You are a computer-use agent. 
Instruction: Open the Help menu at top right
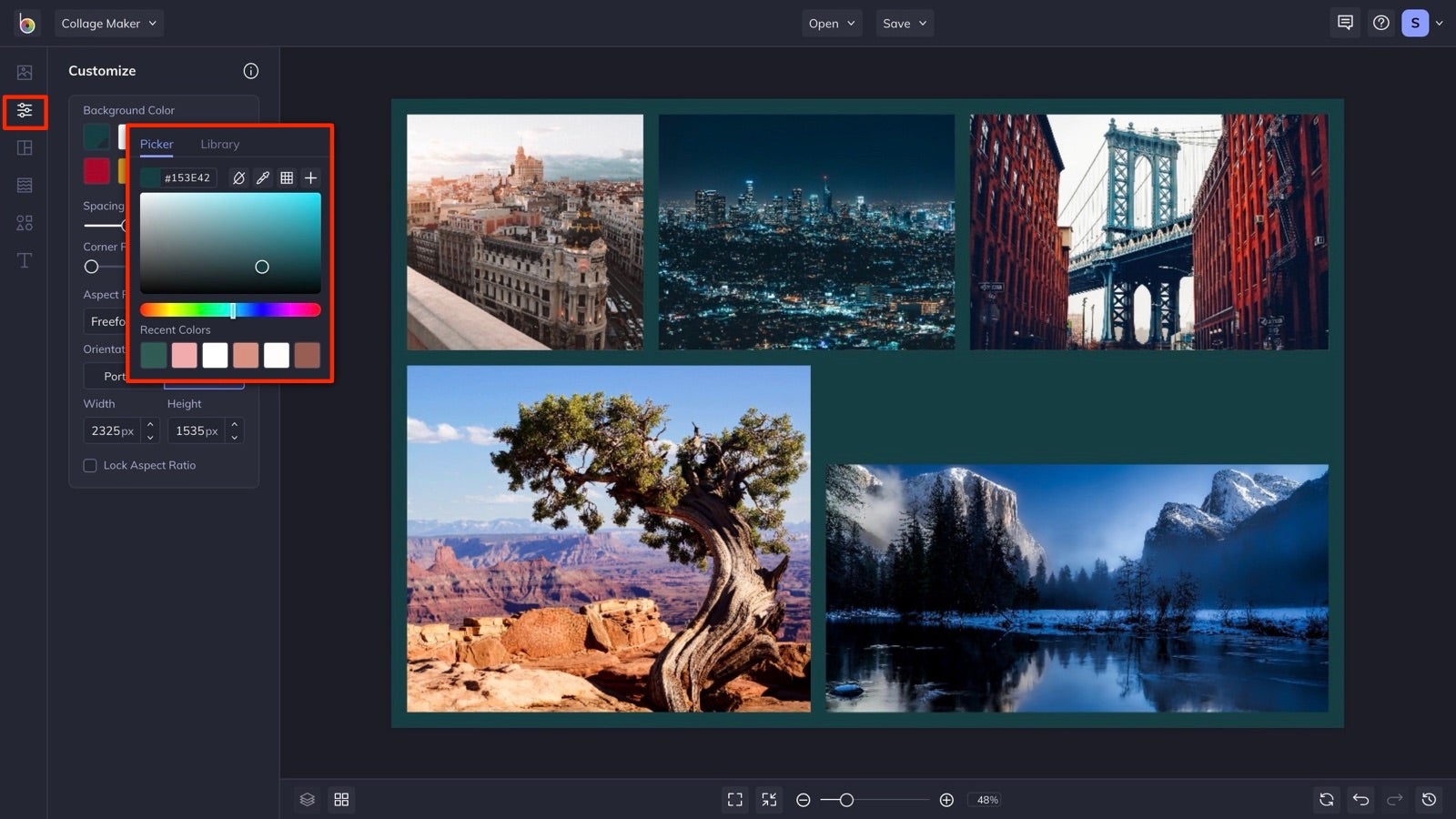click(x=1380, y=23)
